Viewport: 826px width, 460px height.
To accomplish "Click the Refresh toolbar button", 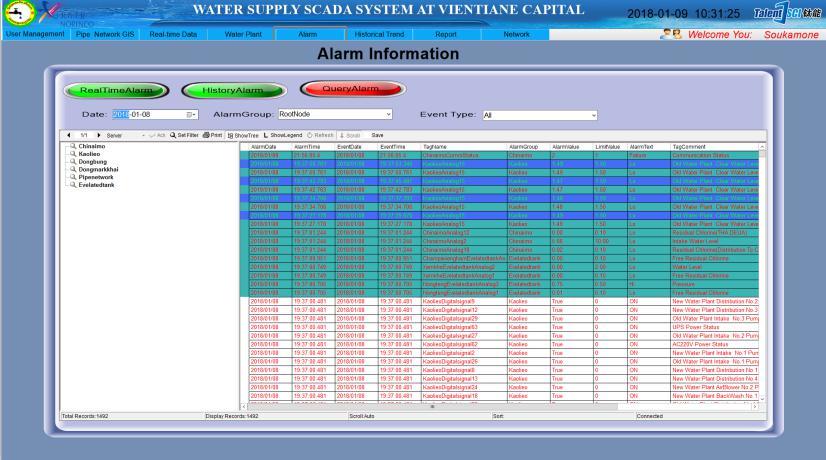I will [320, 135].
